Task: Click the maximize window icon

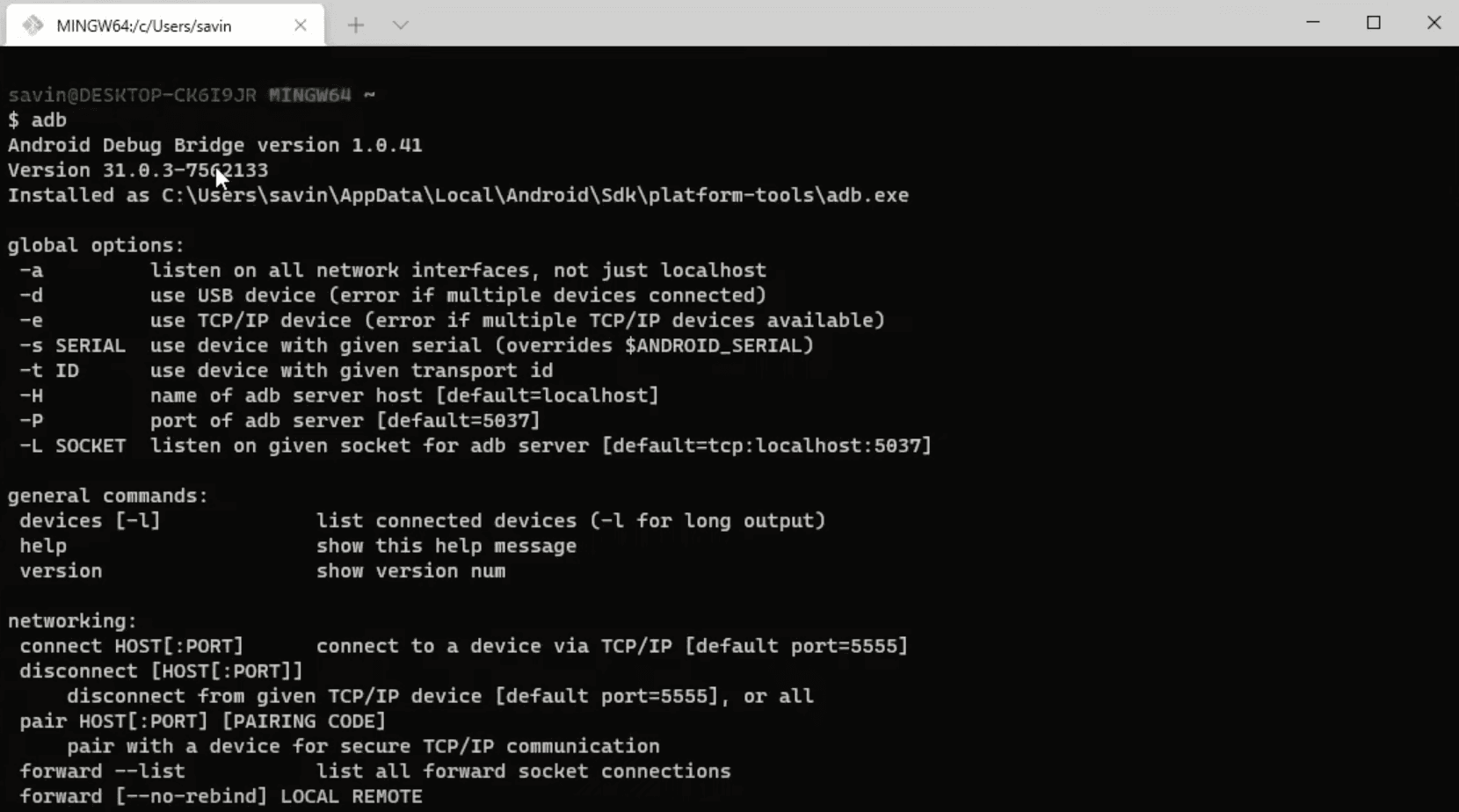Action: pos(1374,23)
